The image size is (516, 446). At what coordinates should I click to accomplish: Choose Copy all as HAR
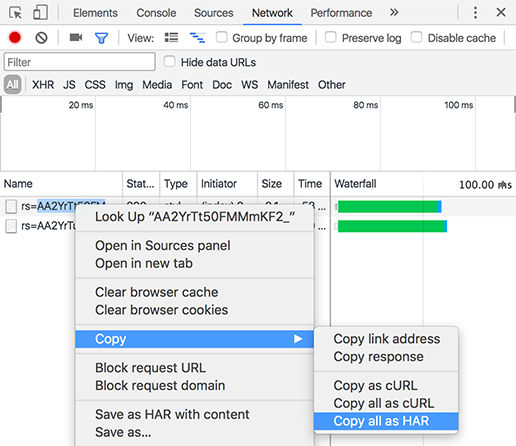tap(386, 421)
